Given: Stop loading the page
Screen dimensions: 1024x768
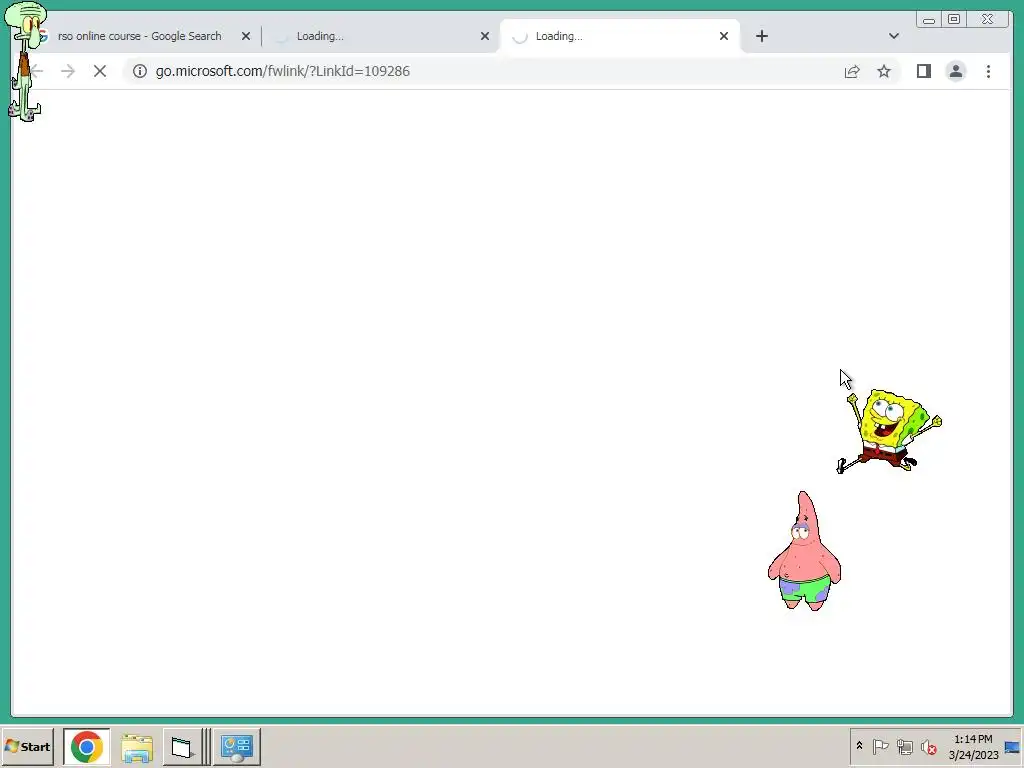Looking at the screenshot, I should coord(100,71).
